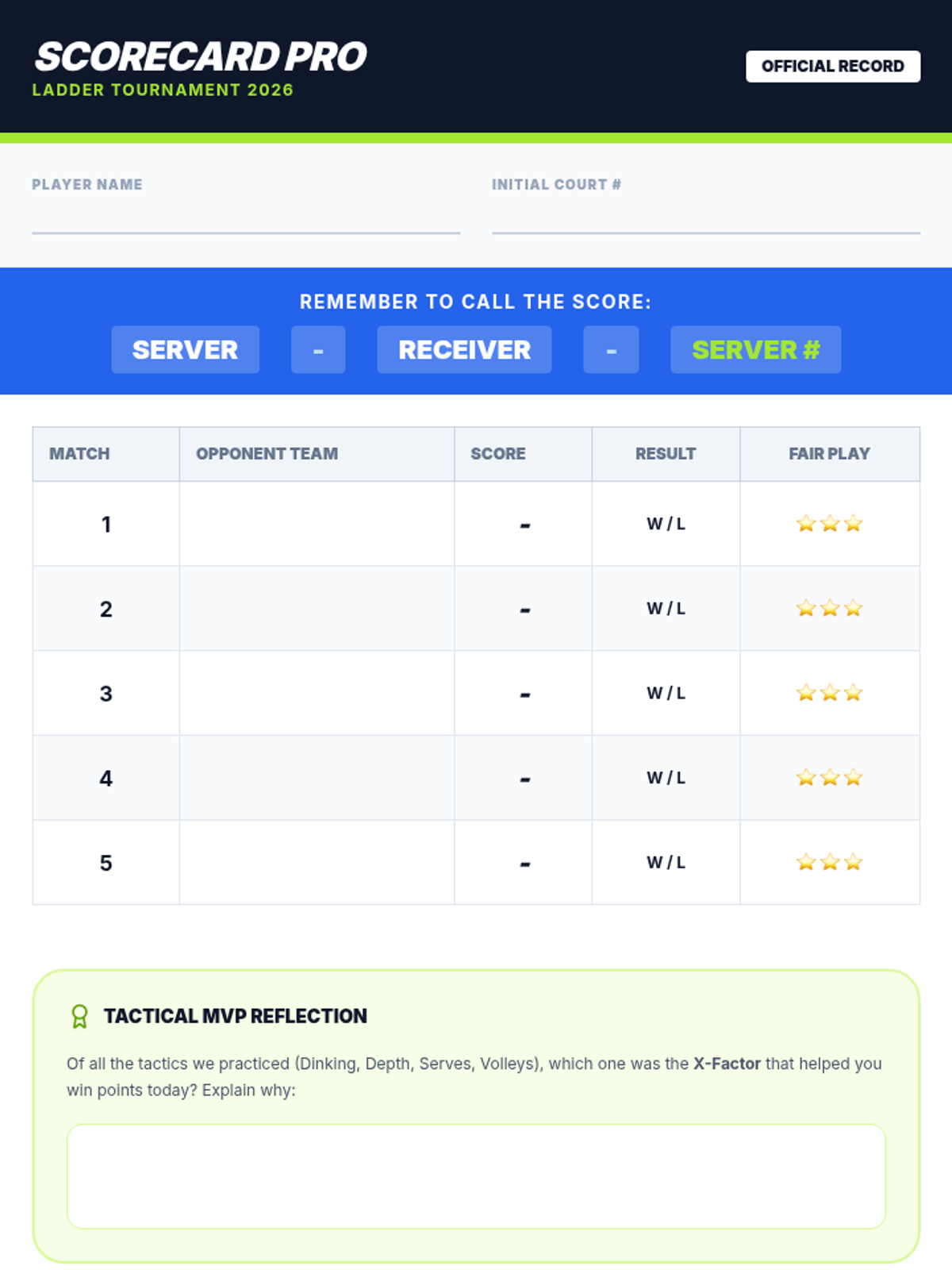Click the fair play stars for match 1
This screenshot has height=1270, width=952.
[829, 524]
